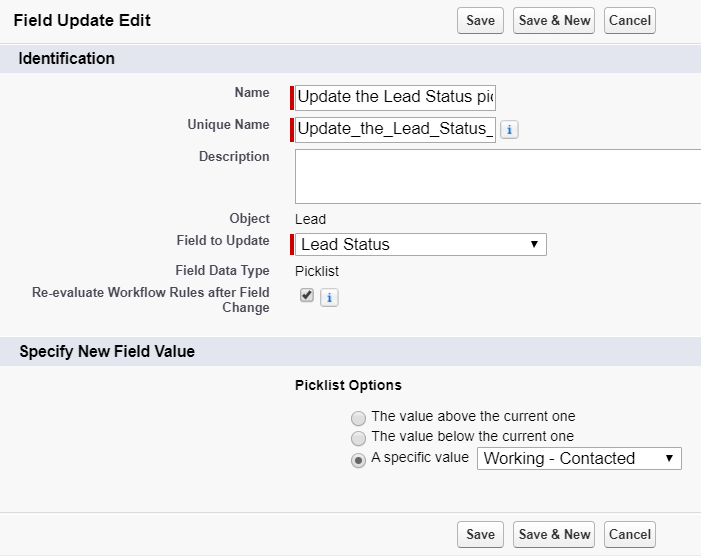Select 'The value above the current one'
This screenshot has height=560, width=701.
358,417
